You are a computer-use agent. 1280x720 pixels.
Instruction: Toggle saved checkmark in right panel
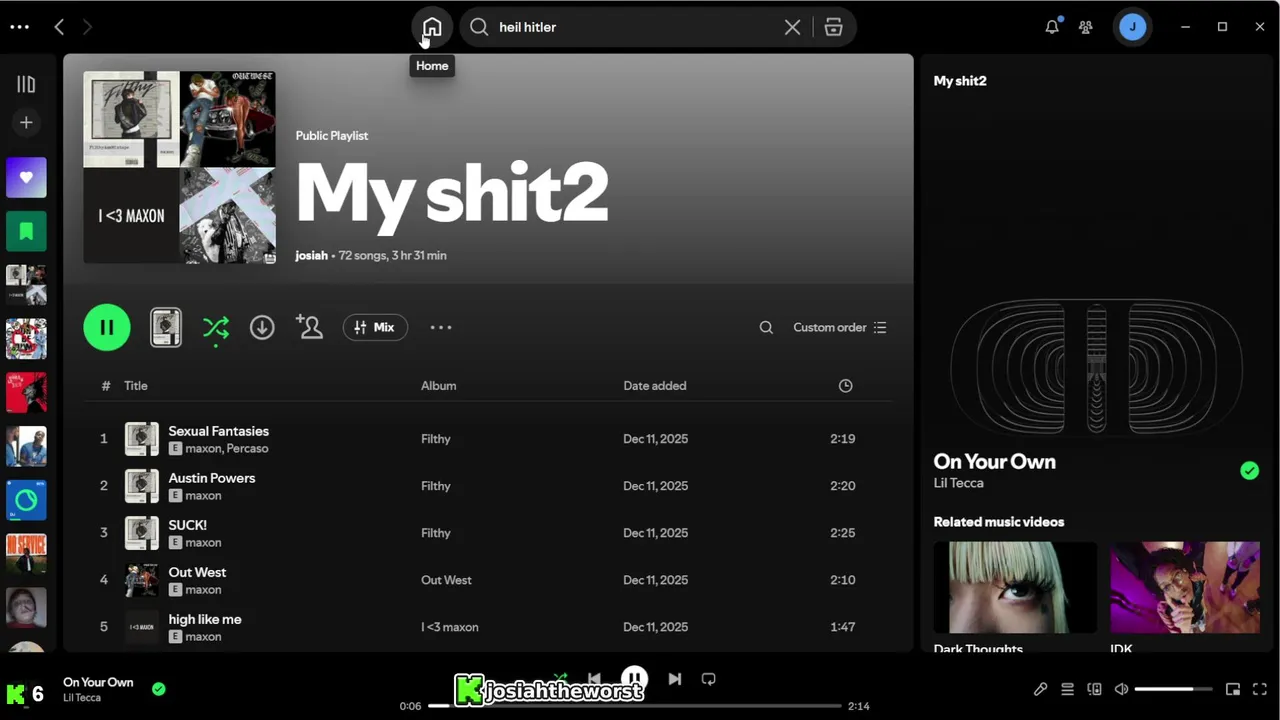(1249, 470)
